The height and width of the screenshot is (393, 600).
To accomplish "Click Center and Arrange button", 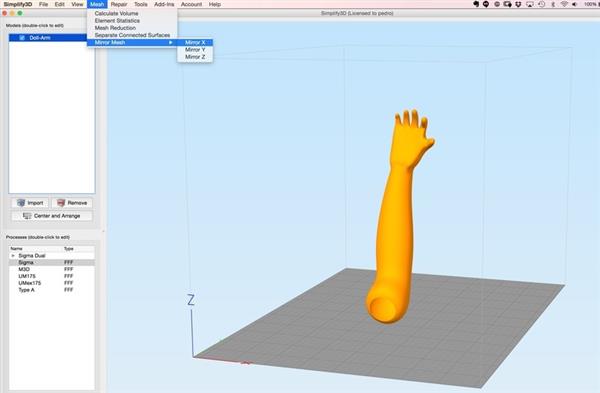I will tap(52, 216).
